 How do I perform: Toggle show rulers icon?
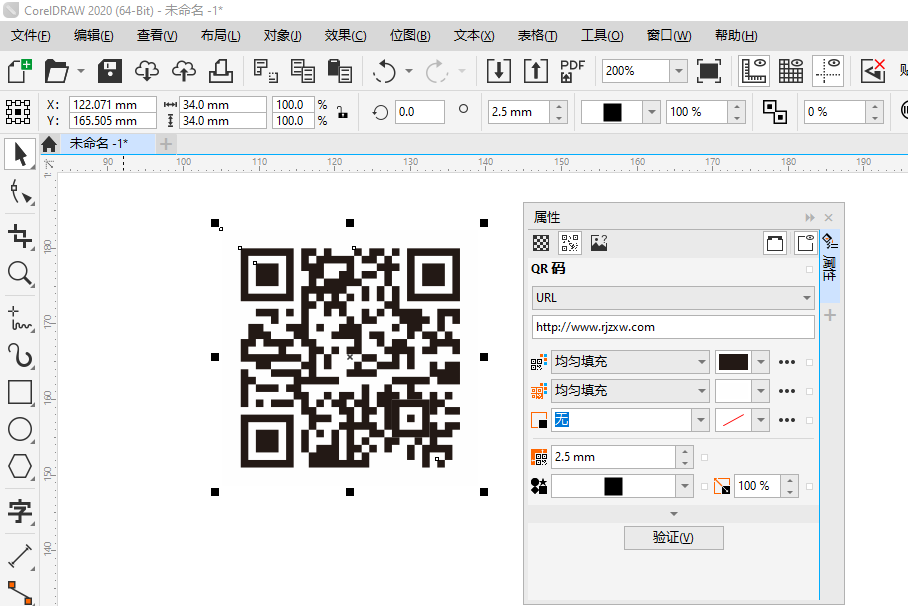point(754,71)
